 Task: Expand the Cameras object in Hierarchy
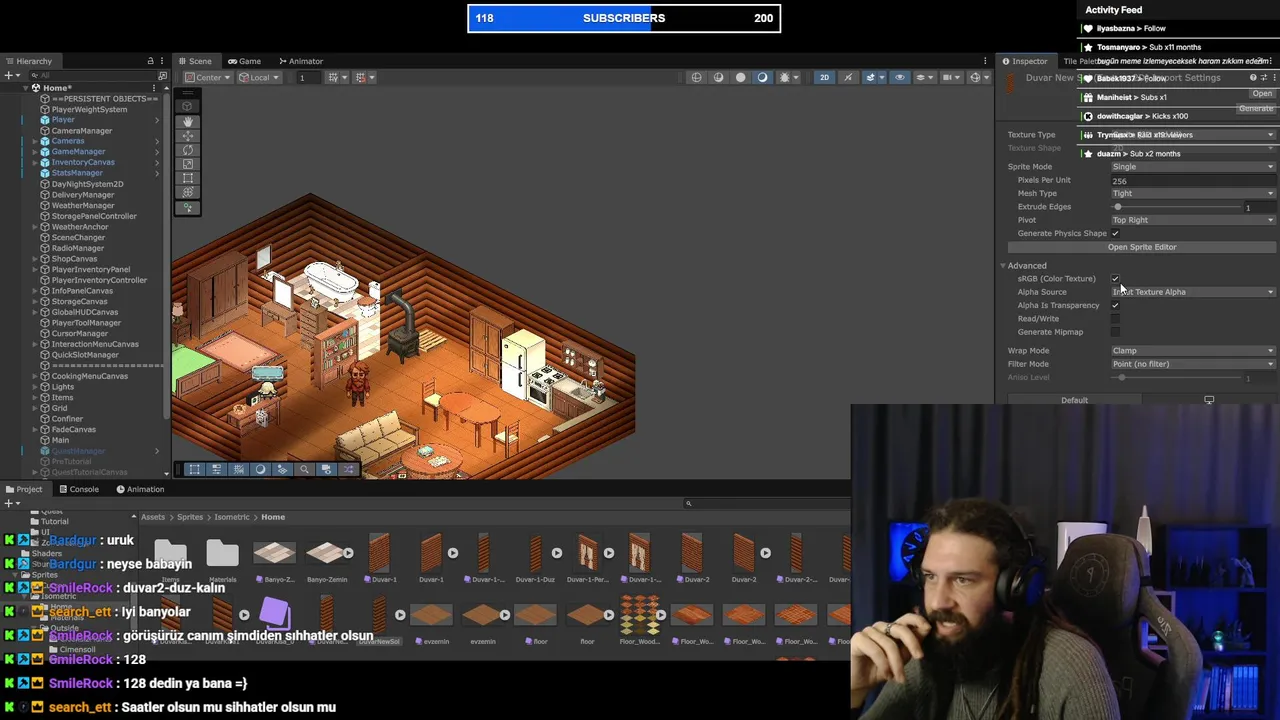pyautogui.click(x=35, y=141)
